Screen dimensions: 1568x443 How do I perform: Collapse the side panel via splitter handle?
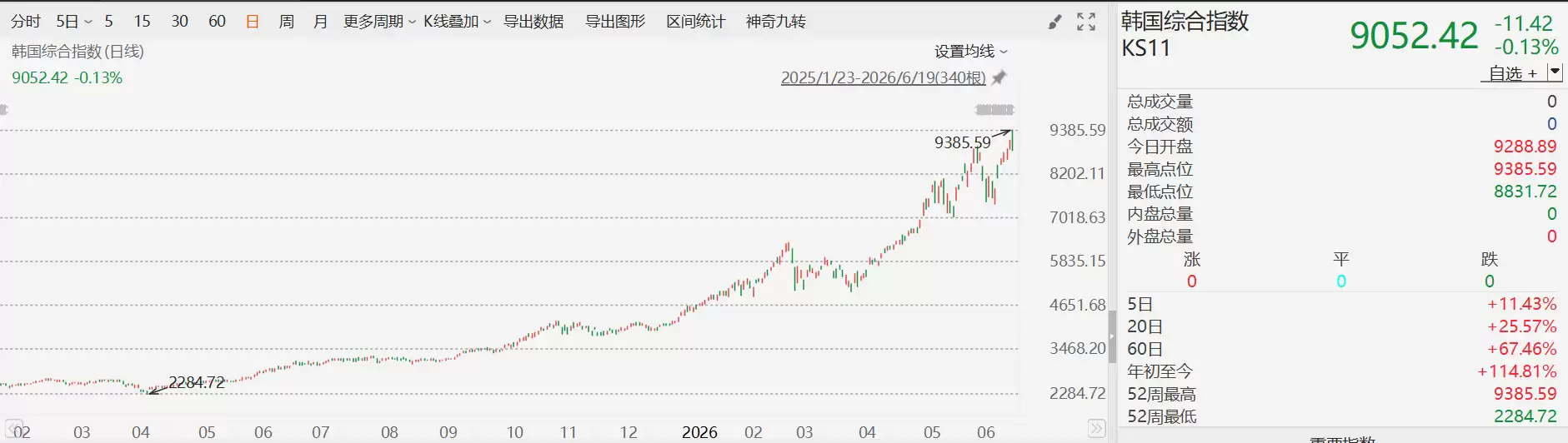click(1112, 336)
